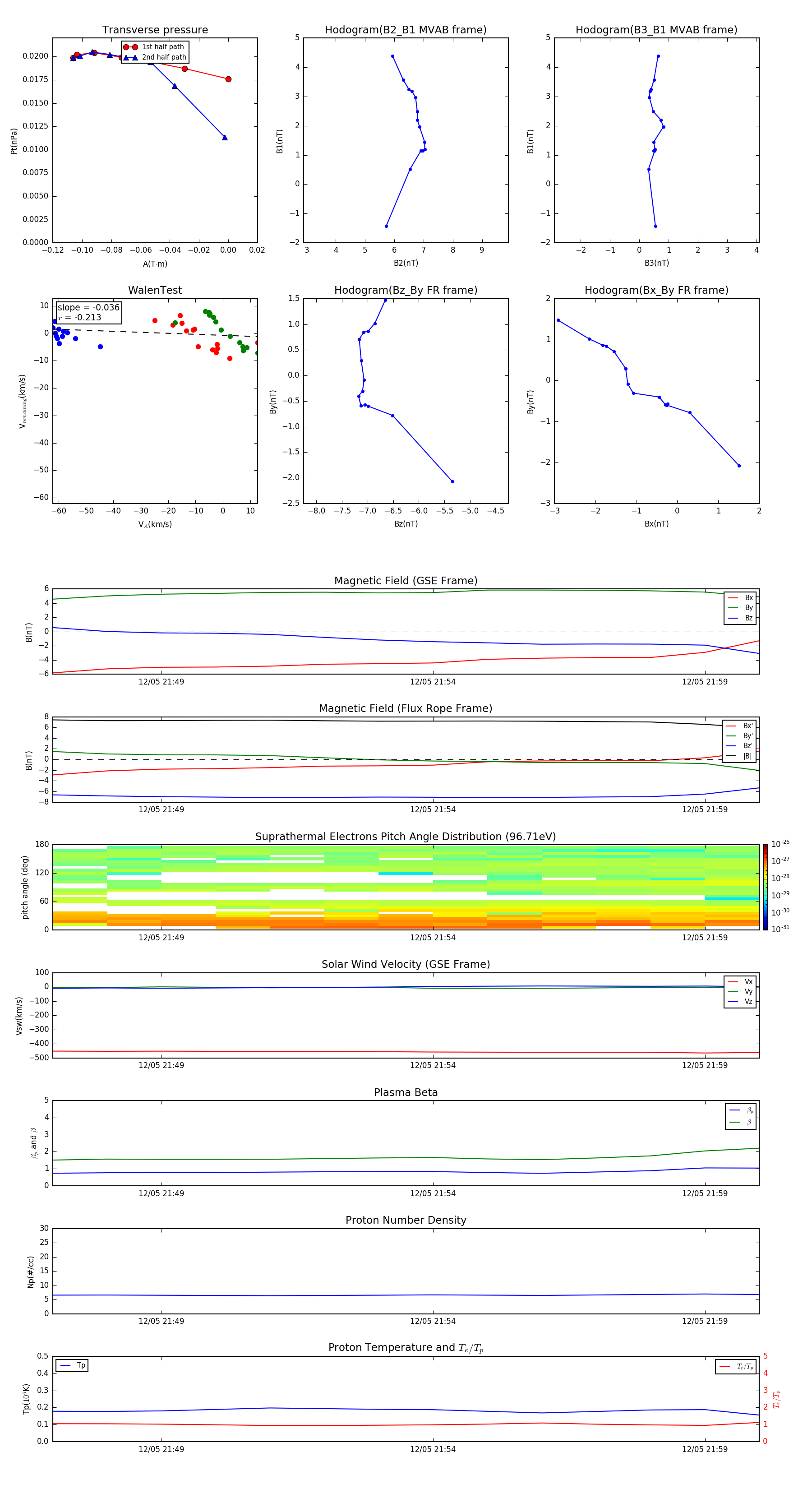
Task: Click the lowest point of B2_B1 hodogram
Action: 386,226
